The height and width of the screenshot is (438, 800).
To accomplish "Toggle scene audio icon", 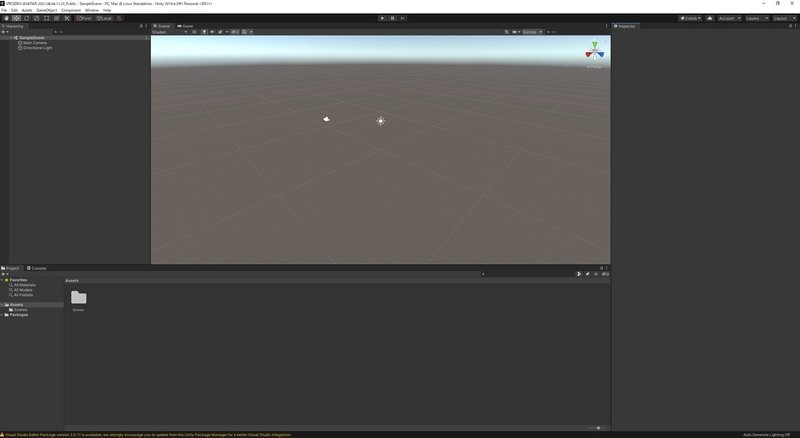I will (x=212, y=32).
